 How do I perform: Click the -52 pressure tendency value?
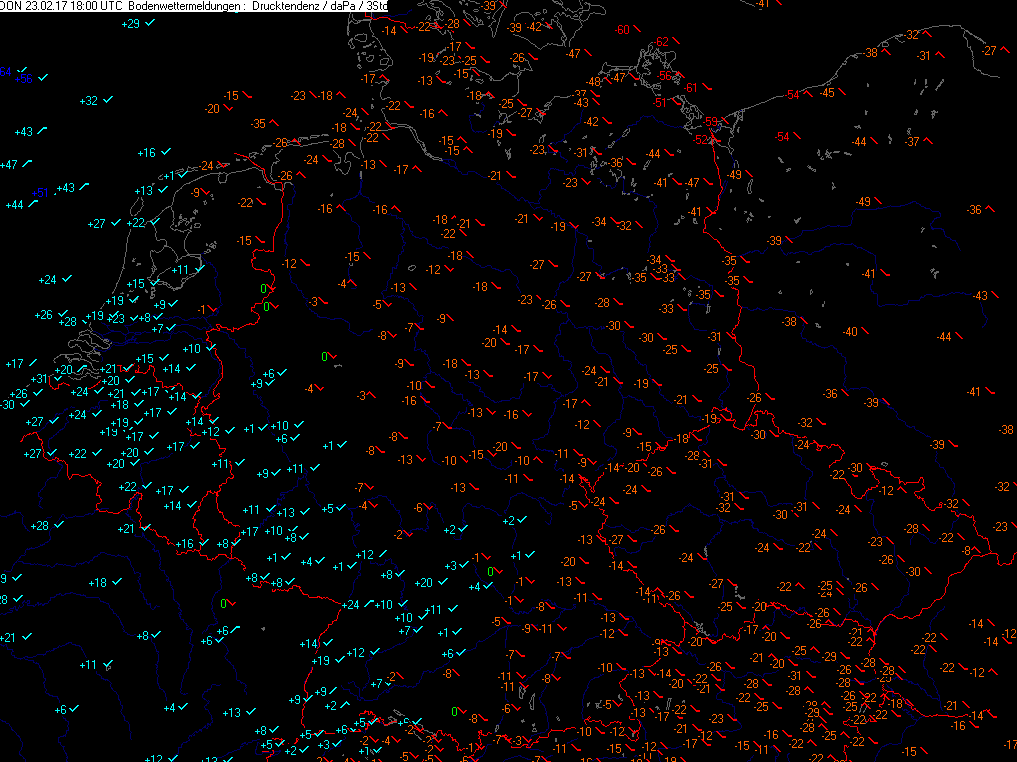tap(701, 140)
